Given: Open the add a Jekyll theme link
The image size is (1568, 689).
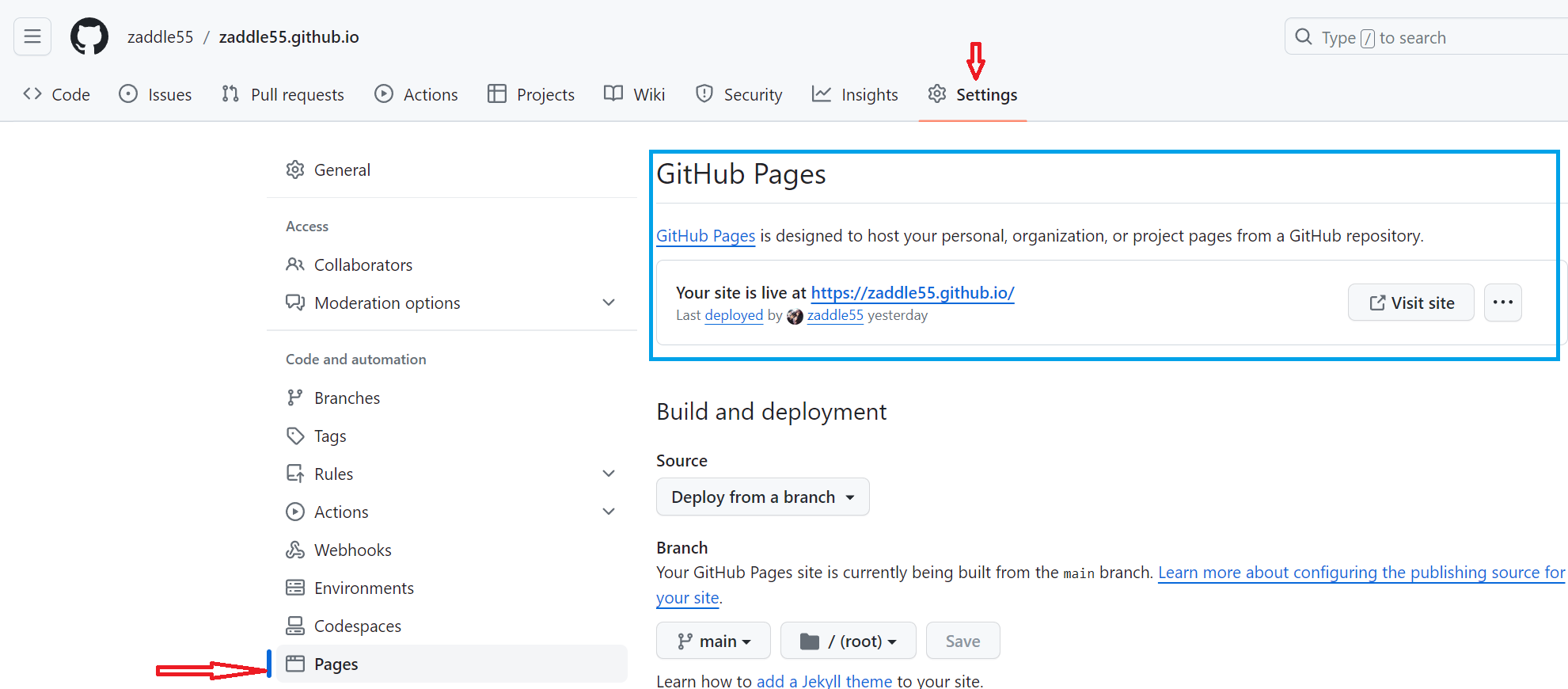Looking at the screenshot, I should pos(824,681).
